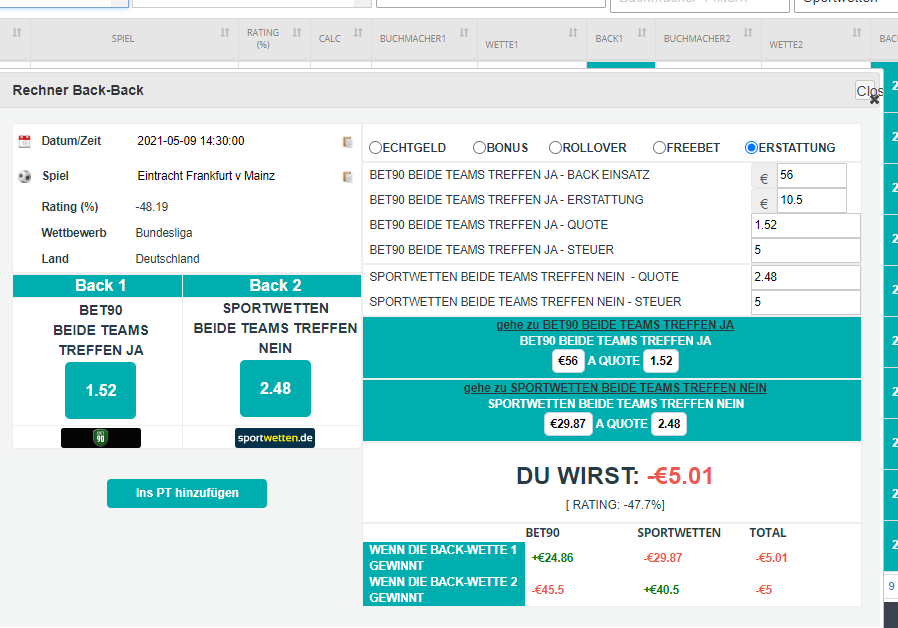Image resolution: width=898 pixels, height=628 pixels.
Task: Select the ECHTGELD radio option
Action: click(375, 148)
